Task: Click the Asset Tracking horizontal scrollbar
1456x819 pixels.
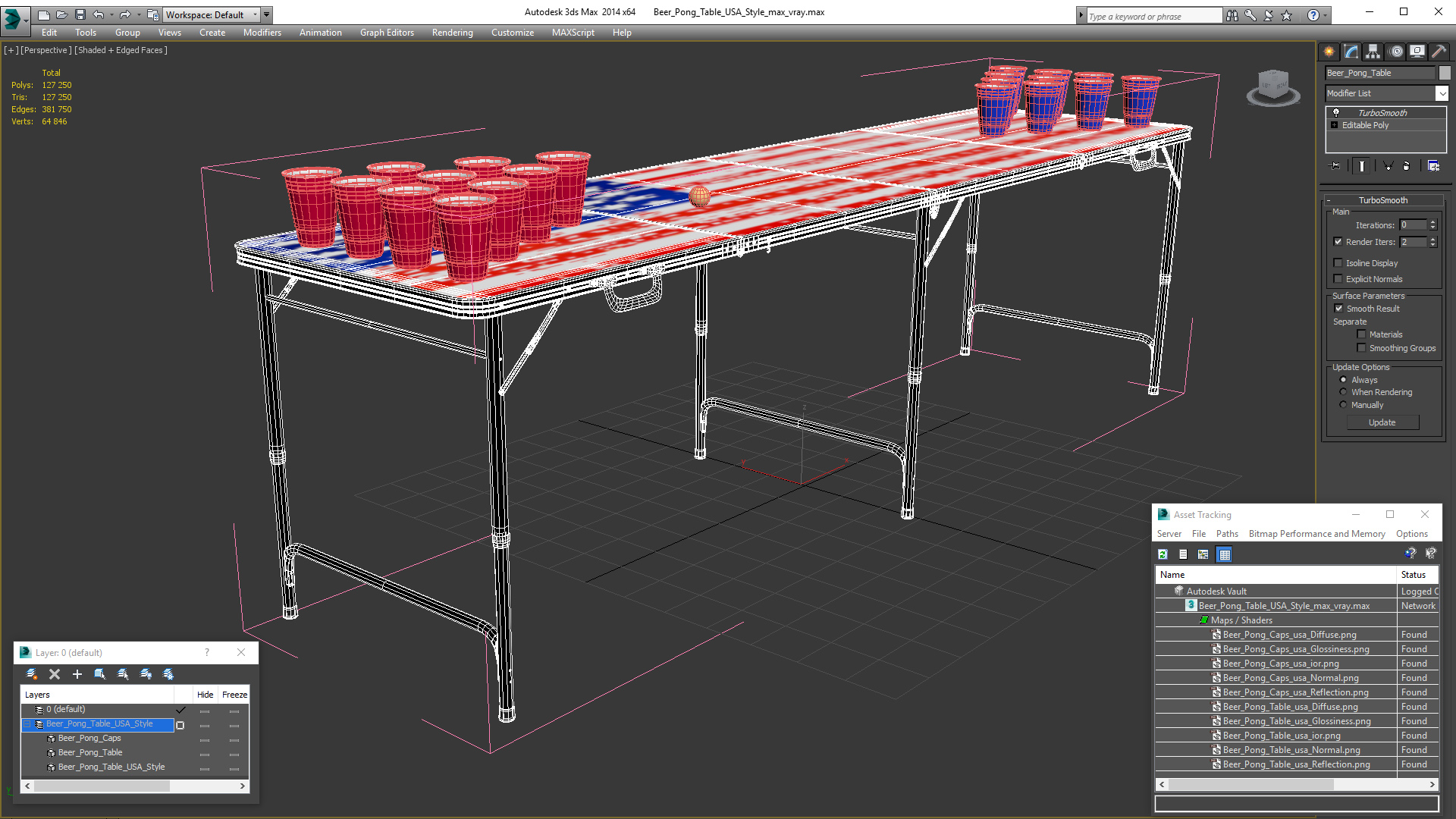Action: pos(1297,785)
